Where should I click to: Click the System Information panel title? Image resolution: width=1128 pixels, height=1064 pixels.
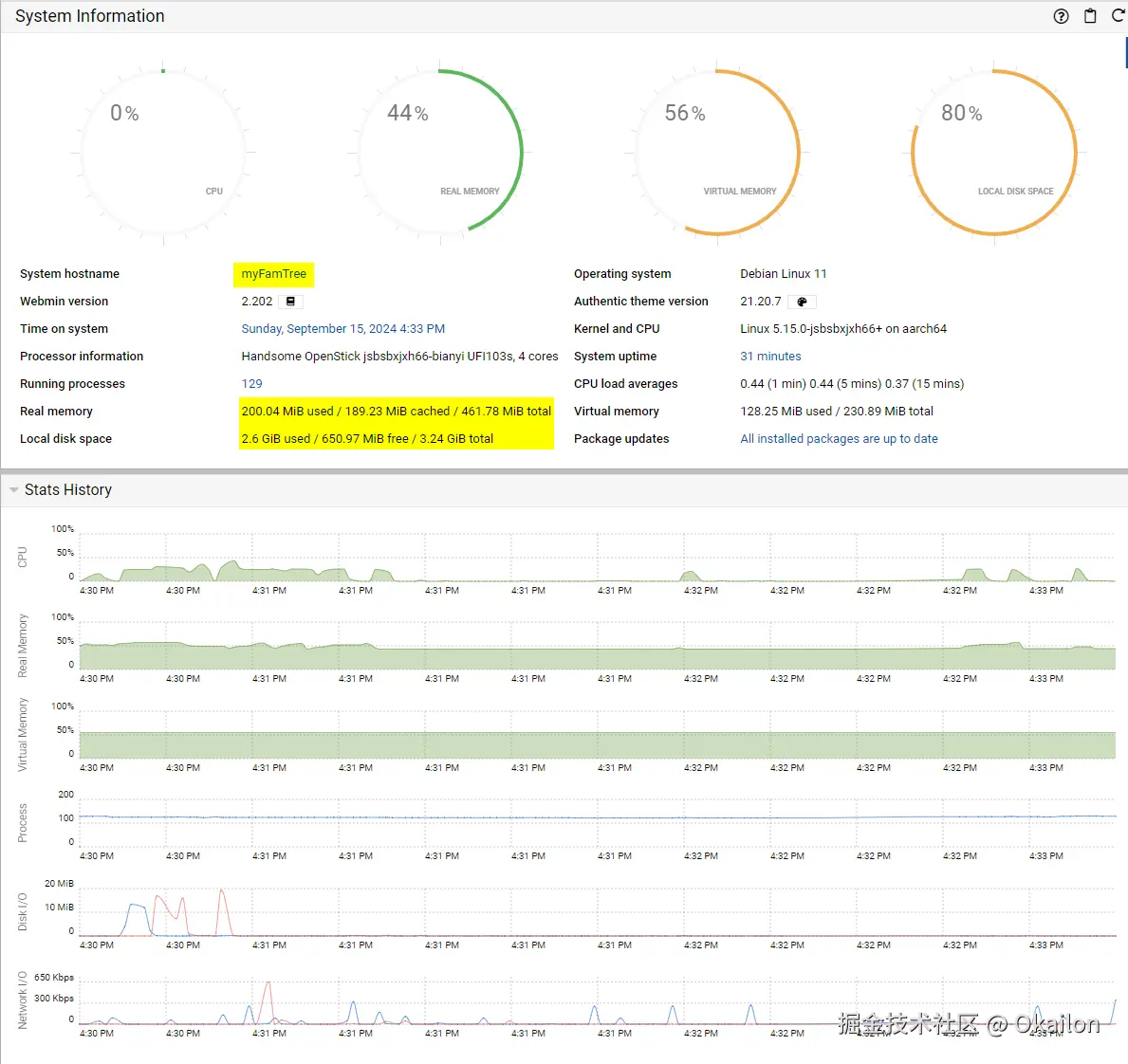click(x=90, y=16)
